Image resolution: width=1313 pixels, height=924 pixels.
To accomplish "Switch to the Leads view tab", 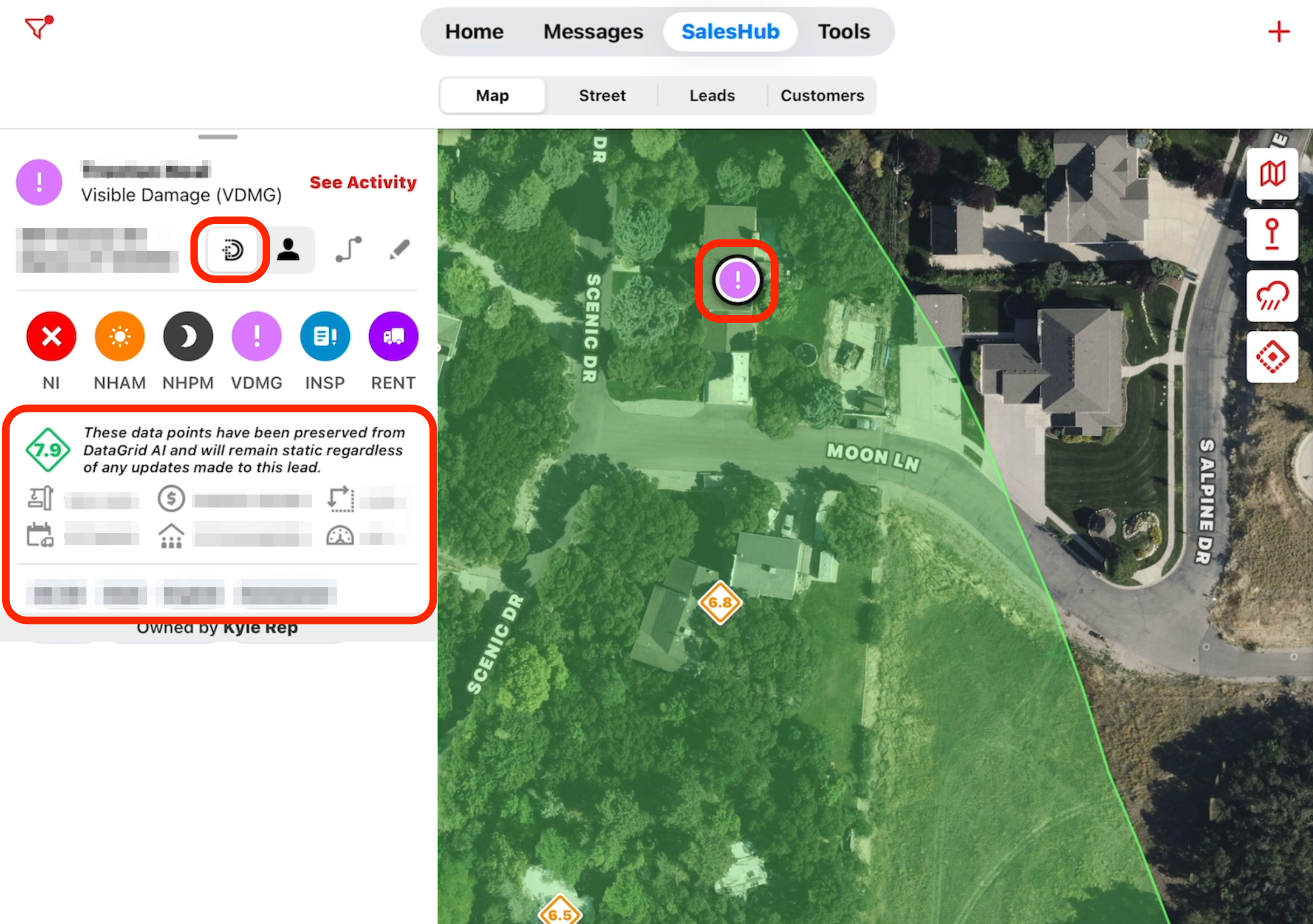I will coord(712,95).
